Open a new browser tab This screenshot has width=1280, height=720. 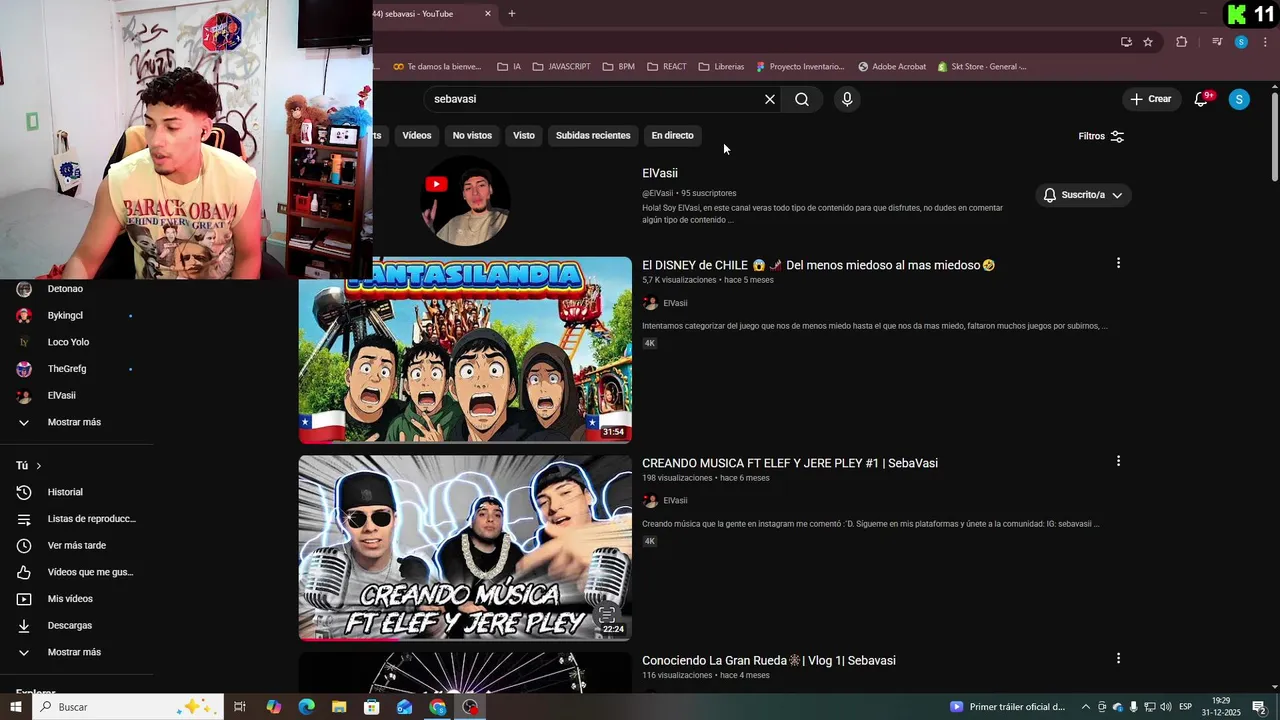(x=512, y=14)
